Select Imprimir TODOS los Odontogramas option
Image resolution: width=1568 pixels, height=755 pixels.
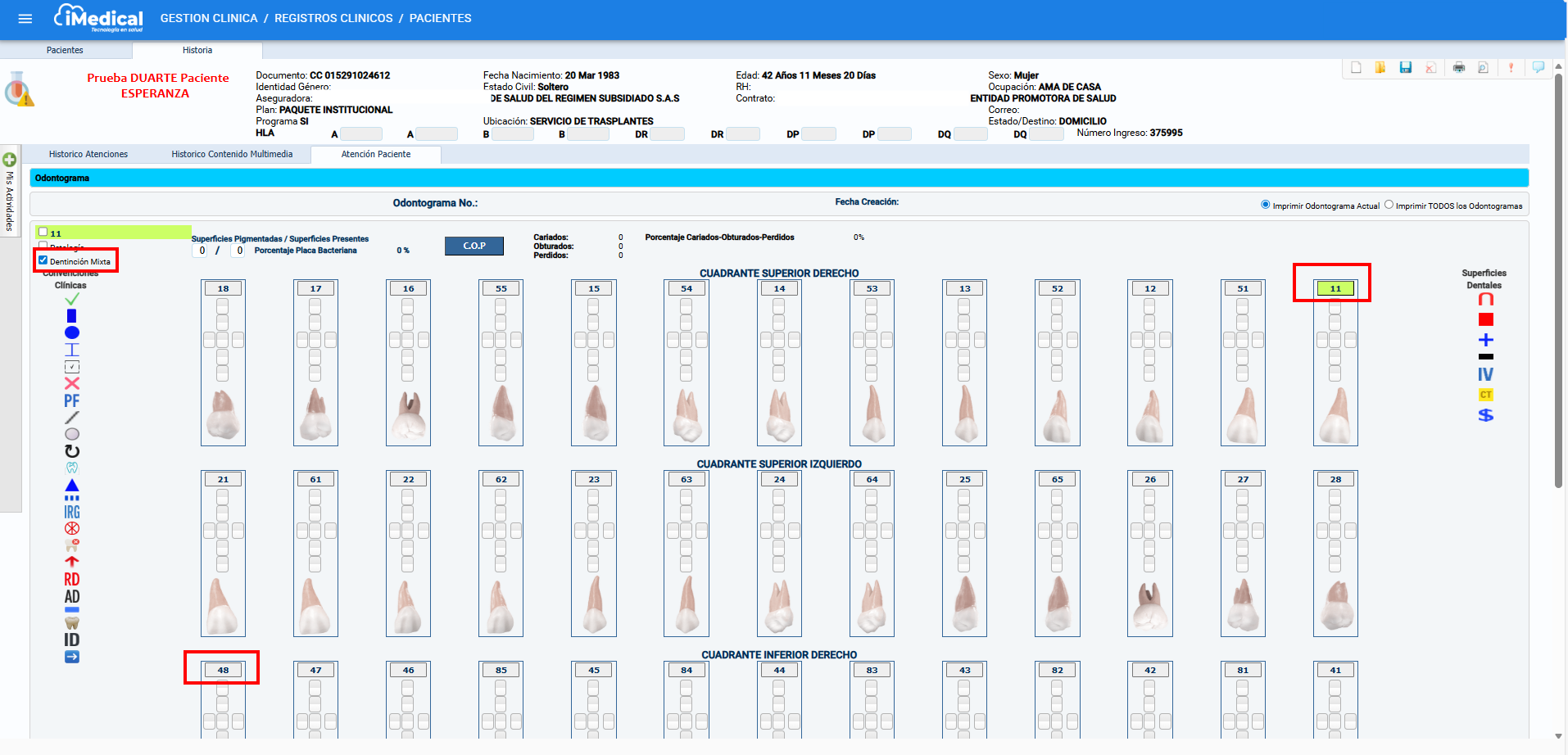[1389, 205]
